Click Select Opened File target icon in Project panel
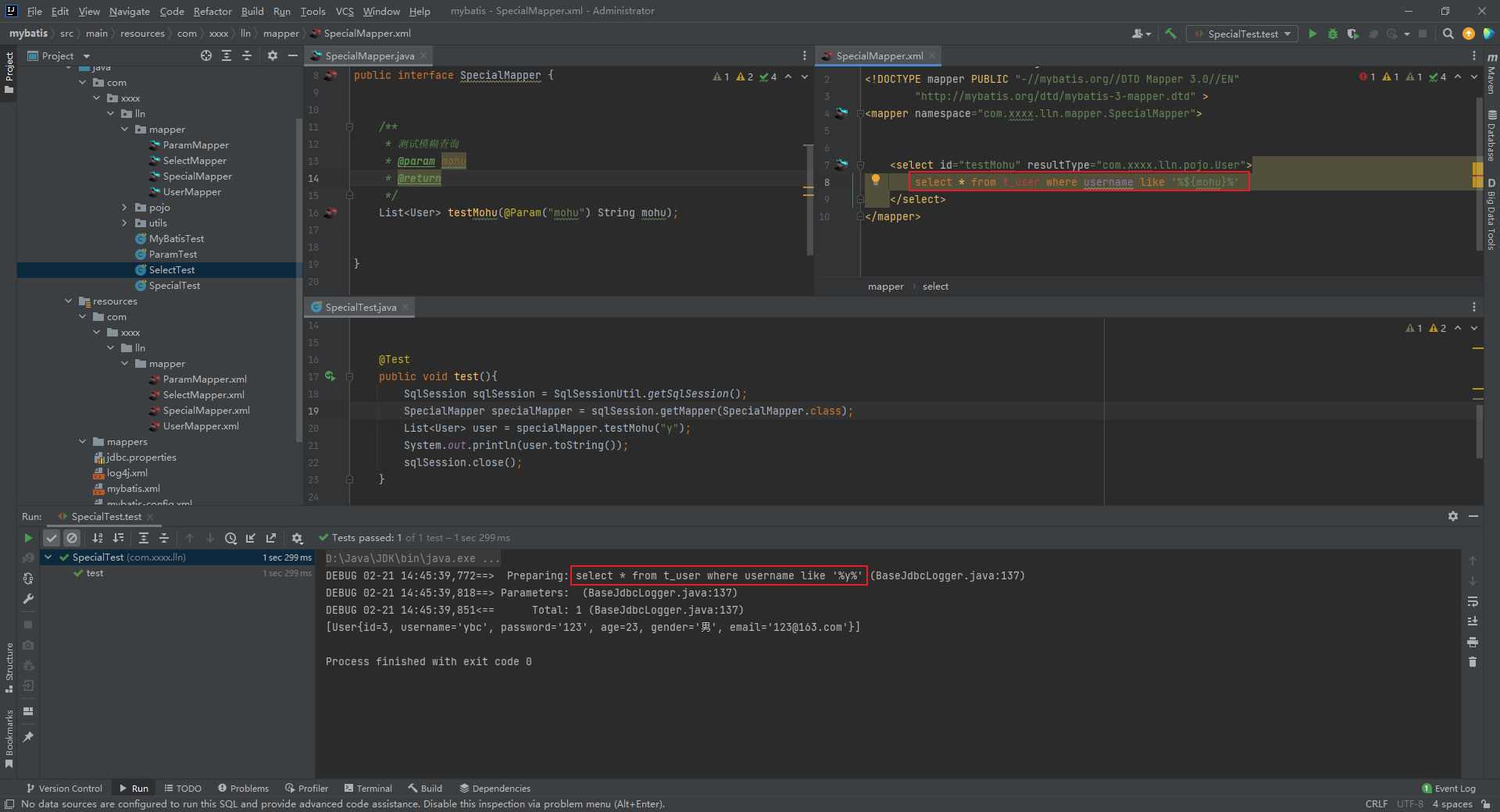1500x812 pixels. pos(205,55)
